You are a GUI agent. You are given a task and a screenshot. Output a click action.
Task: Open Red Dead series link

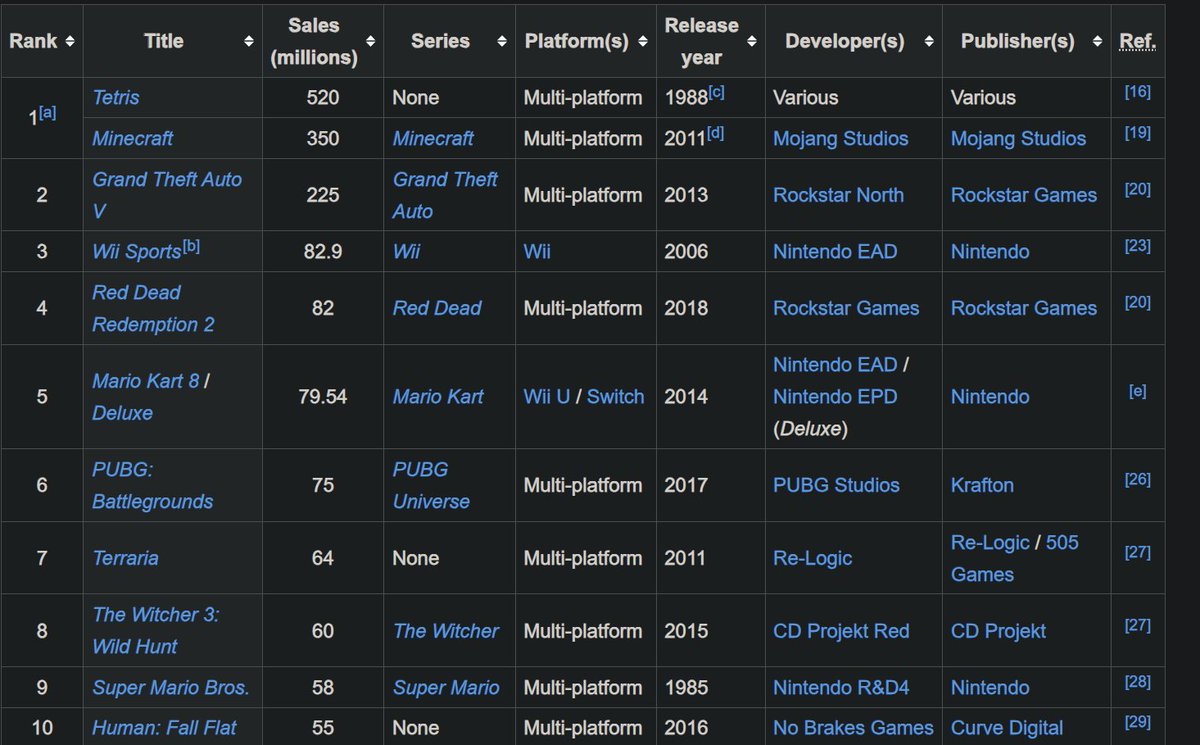click(437, 308)
